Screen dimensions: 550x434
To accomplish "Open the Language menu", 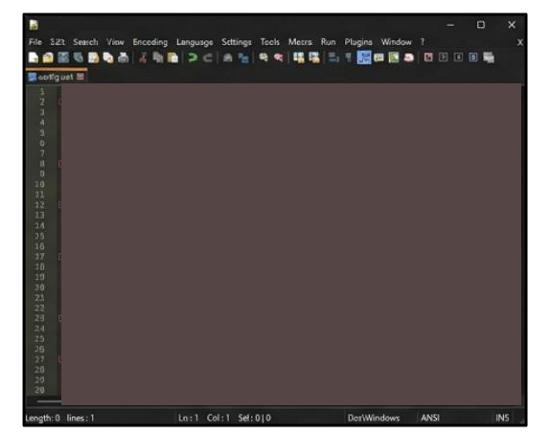I will coord(195,42).
